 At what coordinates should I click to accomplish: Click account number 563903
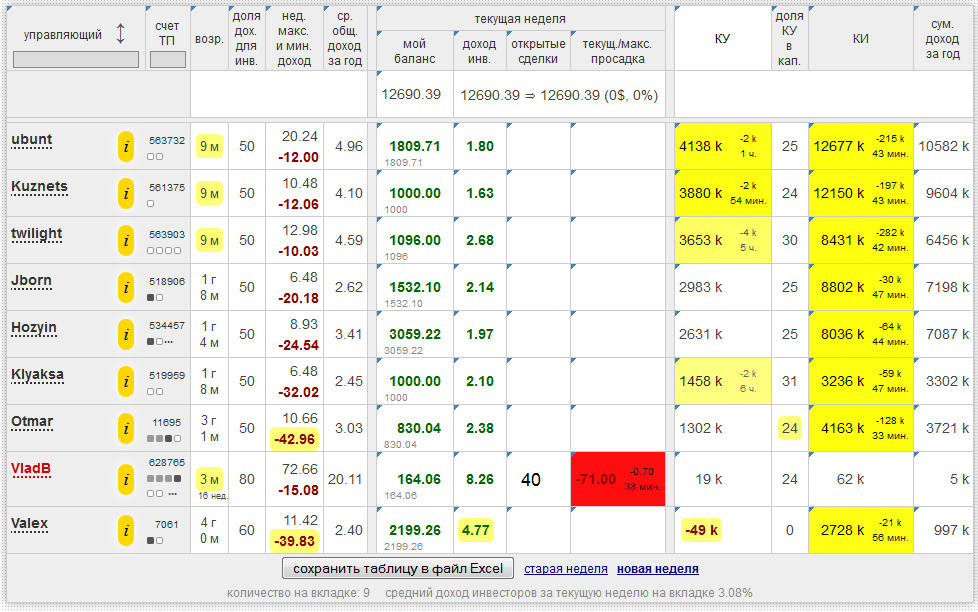[x=167, y=235]
